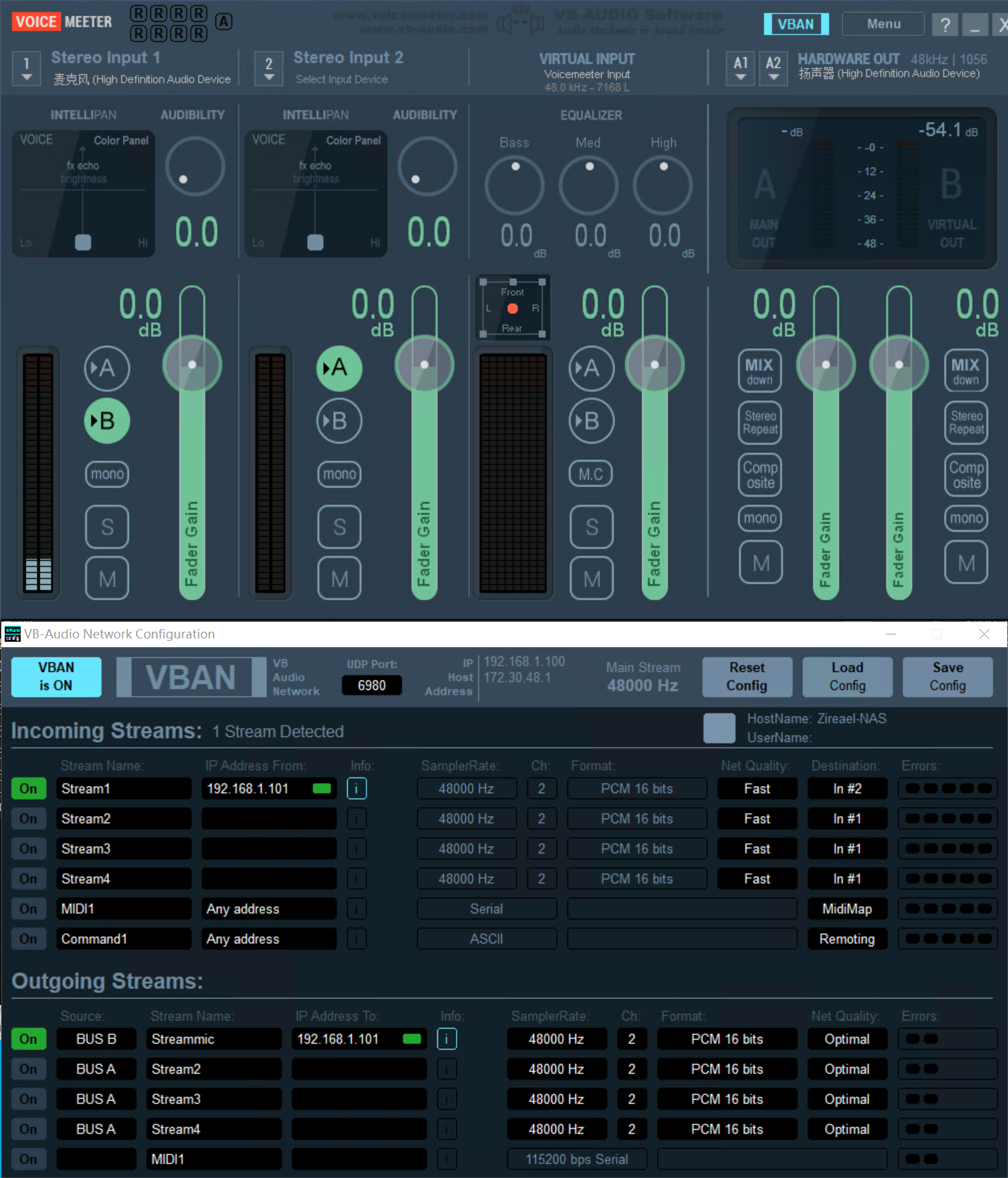Screen dimensions: 1008x1178
Task: Click M.C button on Virtual Input
Action: [x=591, y=474]
